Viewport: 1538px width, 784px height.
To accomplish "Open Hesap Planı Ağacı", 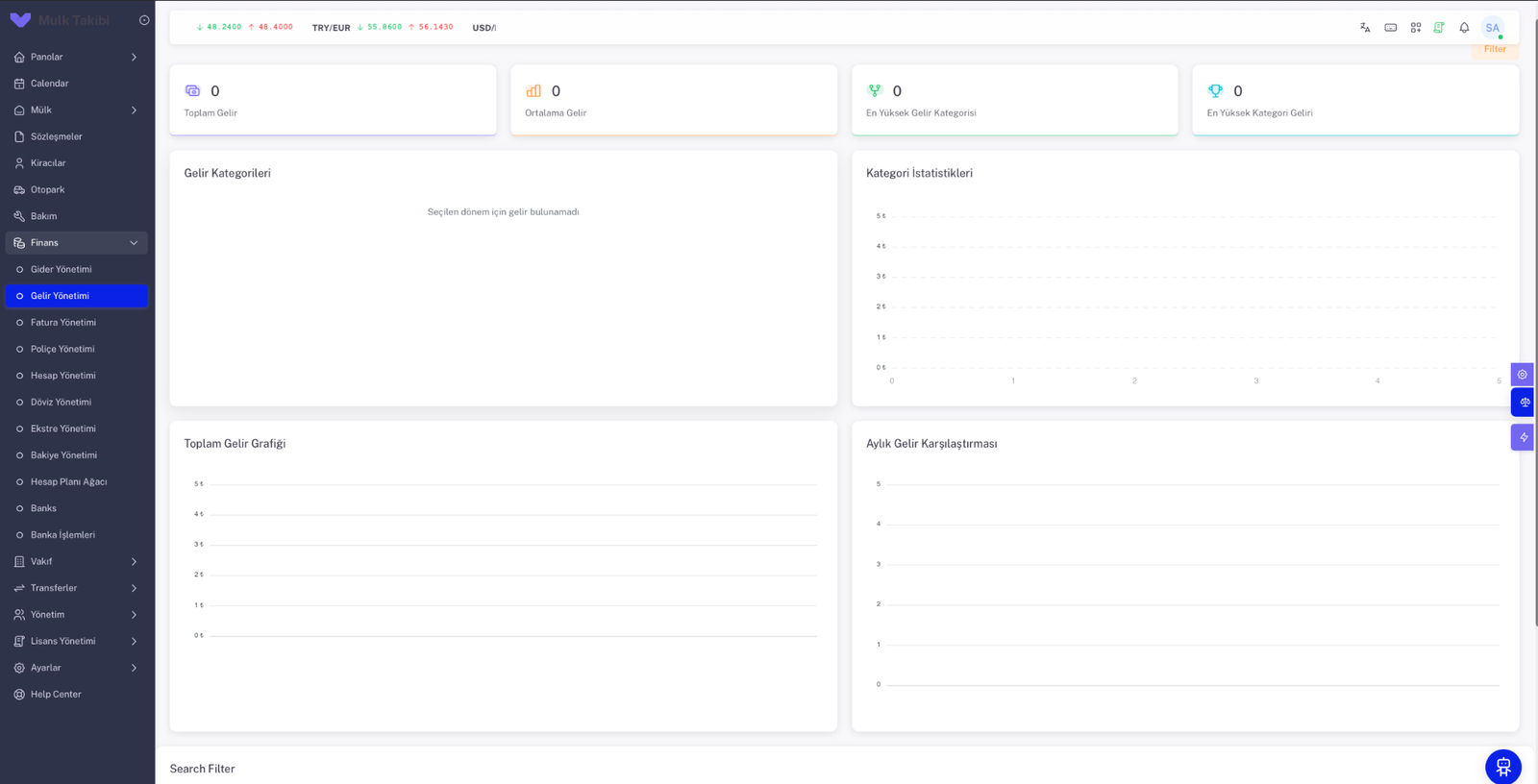I will point(77,482).
